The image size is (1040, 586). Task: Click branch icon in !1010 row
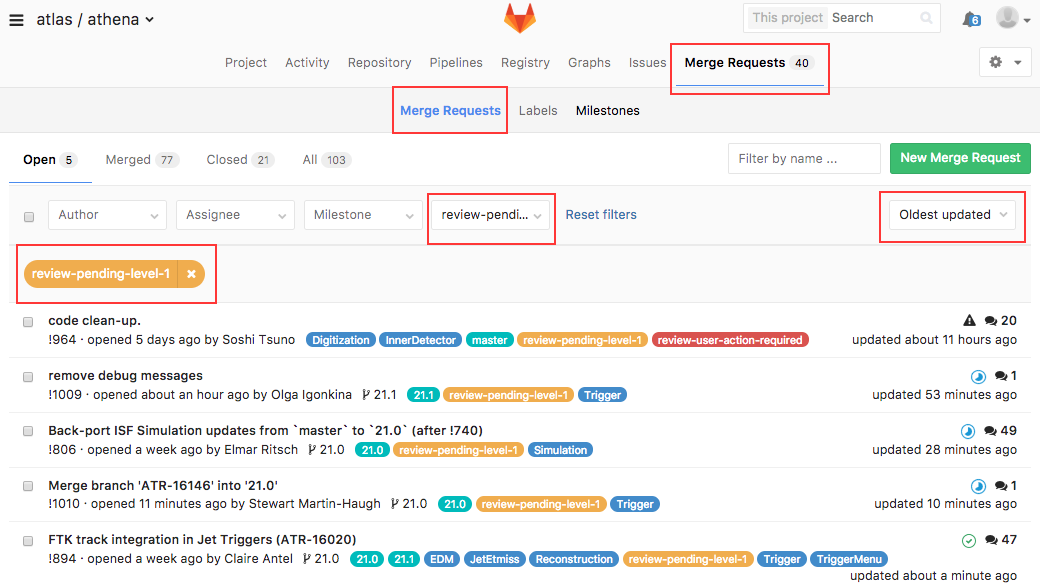click(x=395, y=504)
